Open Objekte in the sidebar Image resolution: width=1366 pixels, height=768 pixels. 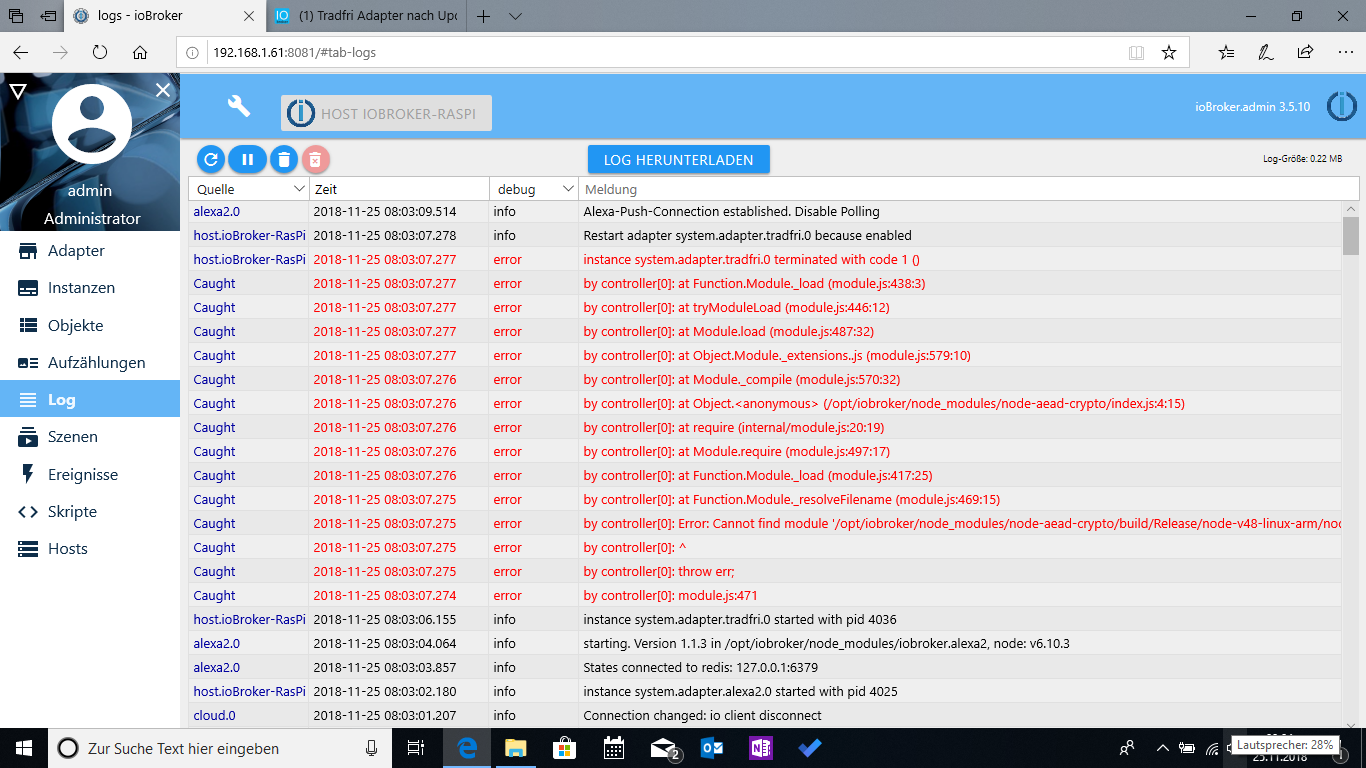90,326
